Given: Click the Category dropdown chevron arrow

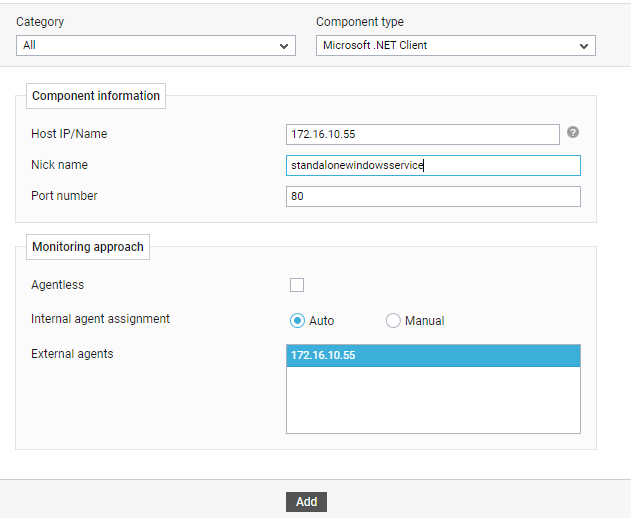Looking at the screenshot, I should click(284, 46).
